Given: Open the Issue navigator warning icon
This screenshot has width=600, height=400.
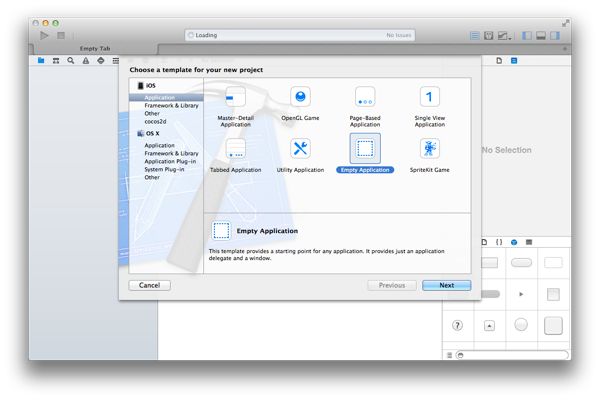Looking at the screenshot, I should 86,60.
